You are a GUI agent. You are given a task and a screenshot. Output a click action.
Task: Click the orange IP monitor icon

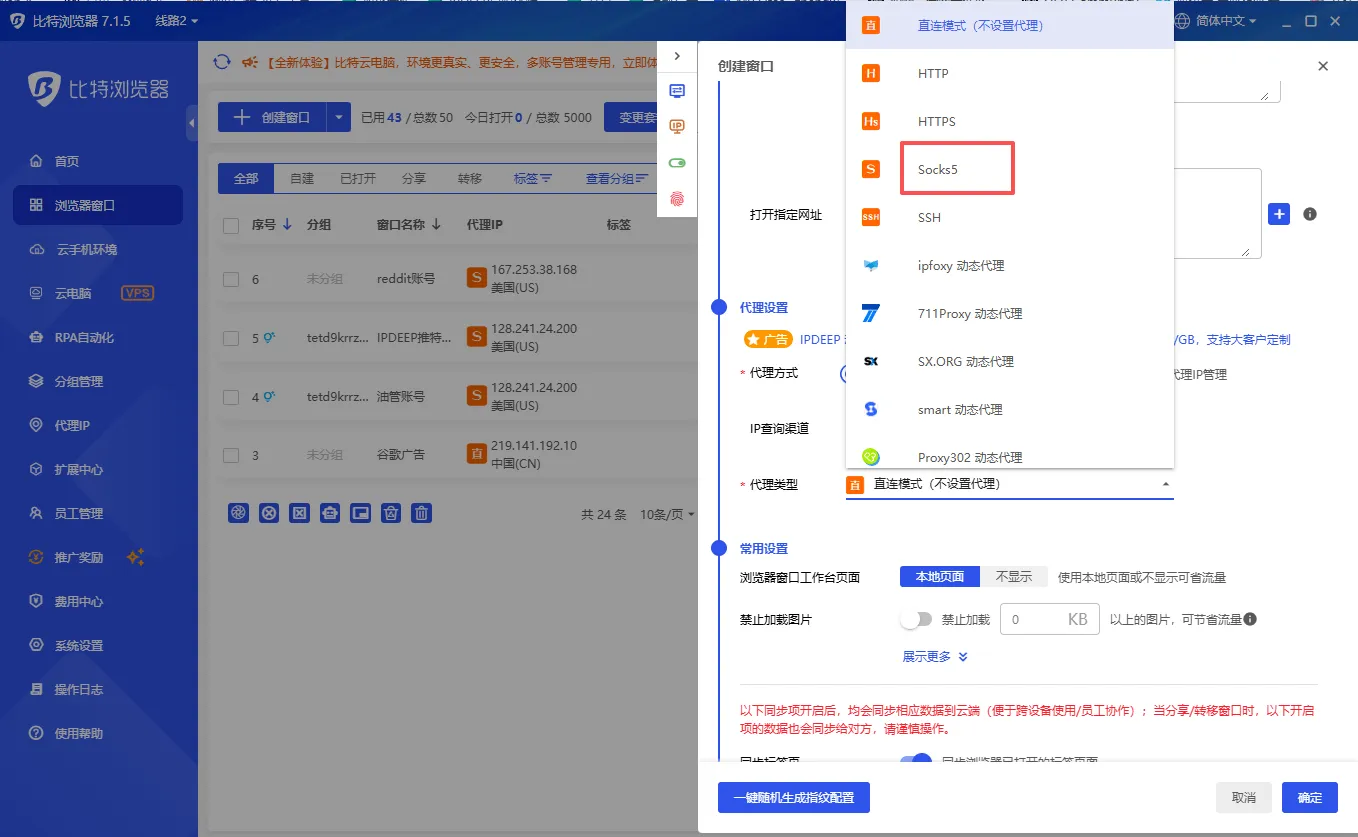click(677, 127)
